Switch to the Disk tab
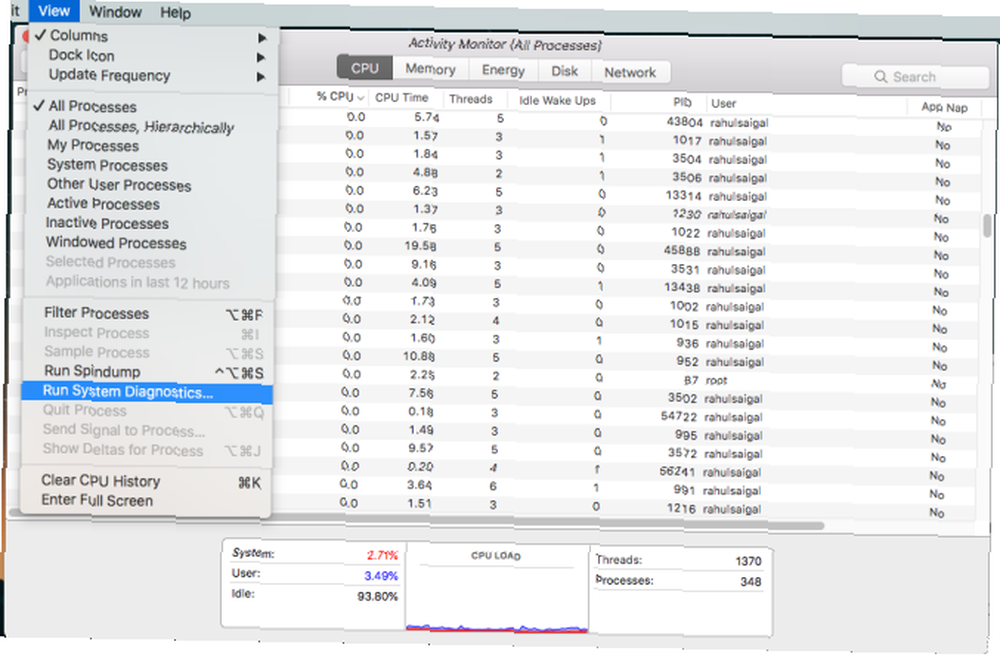Viewport: 1000px width, 657px height. coord(564,71)
